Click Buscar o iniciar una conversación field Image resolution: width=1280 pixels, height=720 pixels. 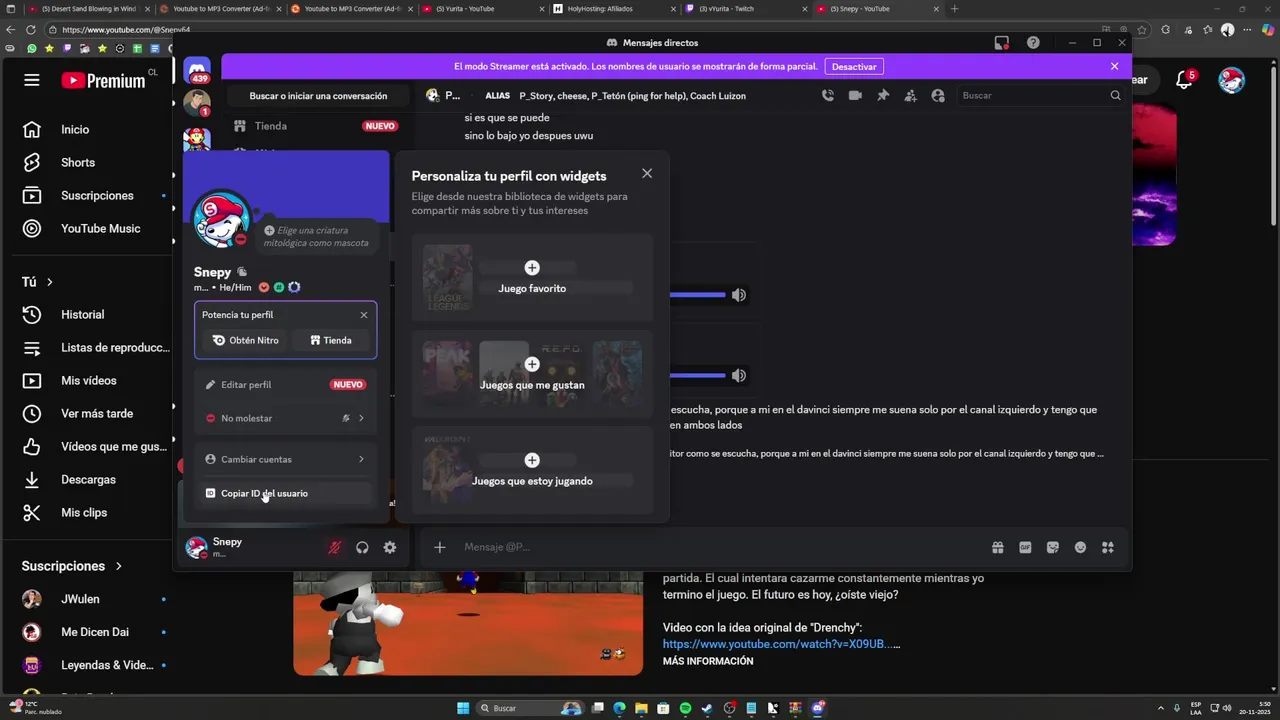click(x=318, y=96)
